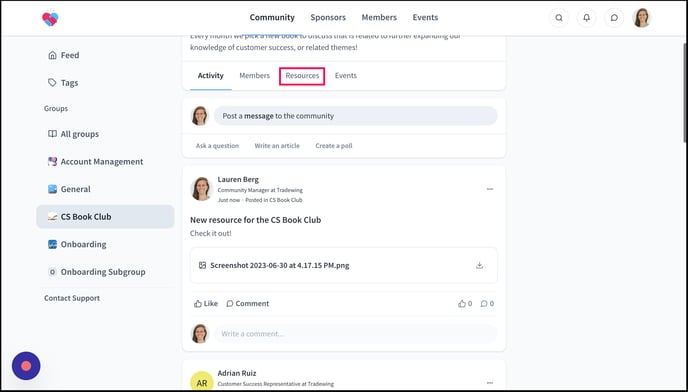
Task: Click the post title New resource for the CS Book Club
Action: tap(255, 220)
